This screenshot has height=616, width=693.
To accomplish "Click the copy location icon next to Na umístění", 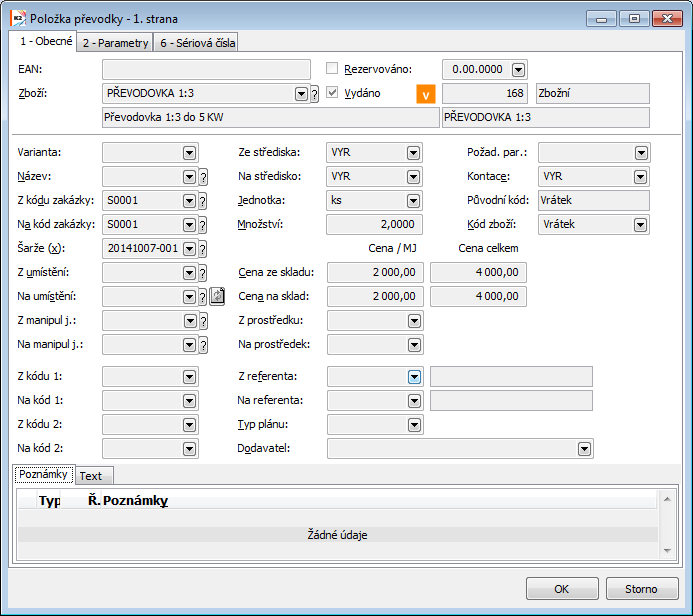I will 217,296.
